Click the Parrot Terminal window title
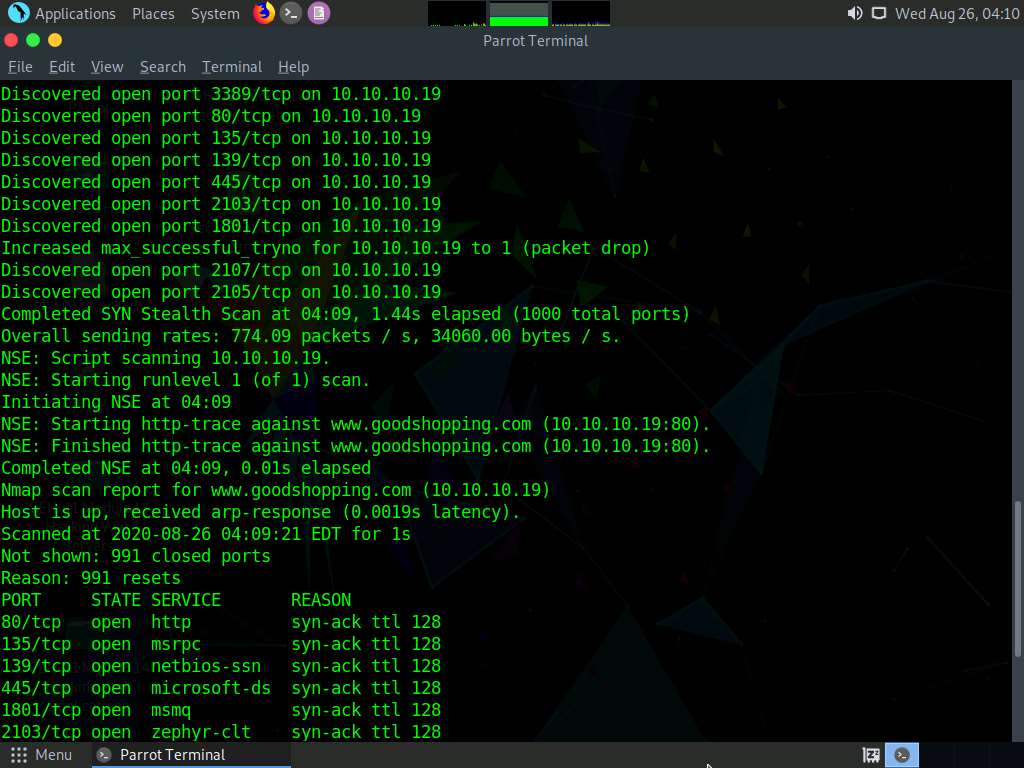 coord(536,40)
